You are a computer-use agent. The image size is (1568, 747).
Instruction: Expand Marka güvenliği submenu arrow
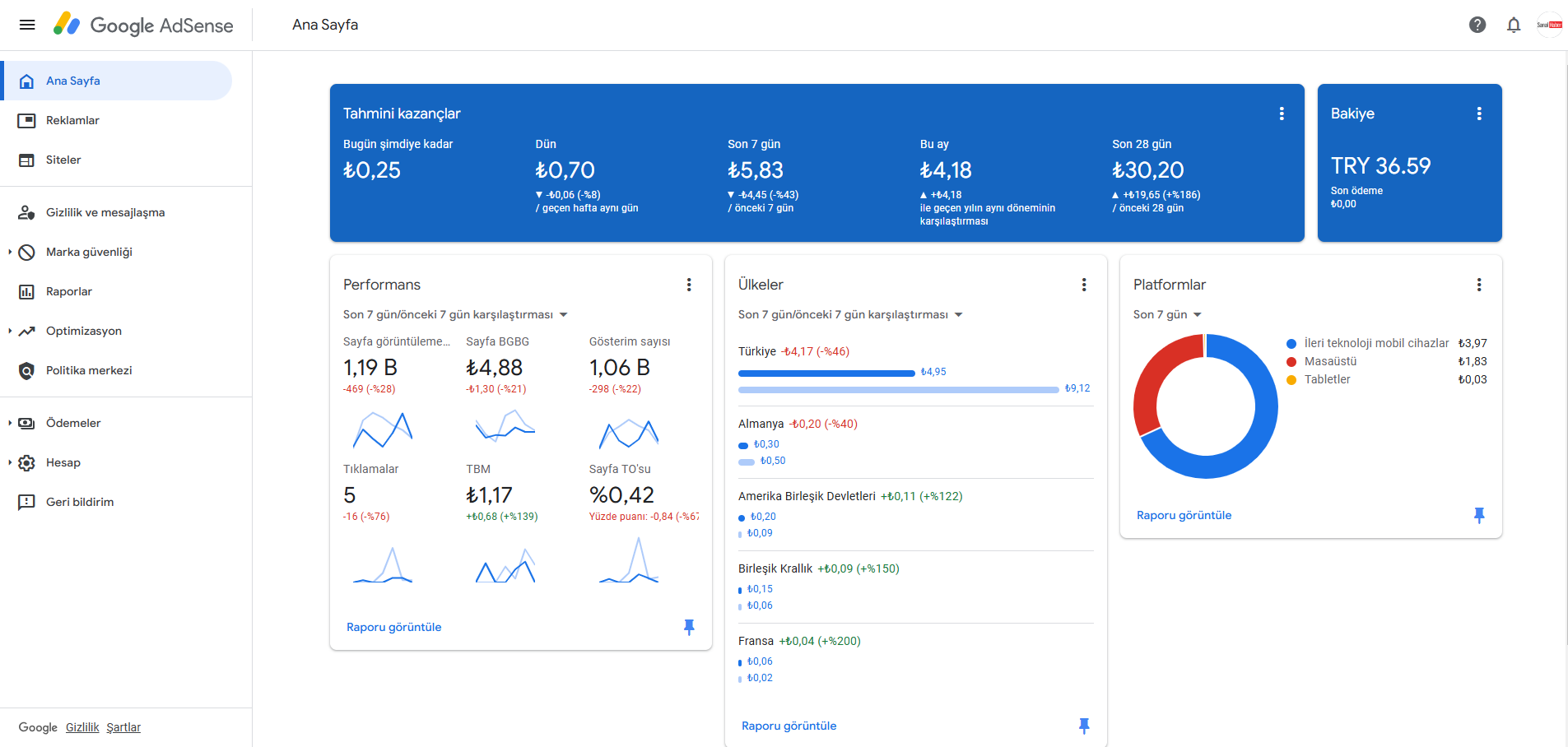[x=10, y=252]
